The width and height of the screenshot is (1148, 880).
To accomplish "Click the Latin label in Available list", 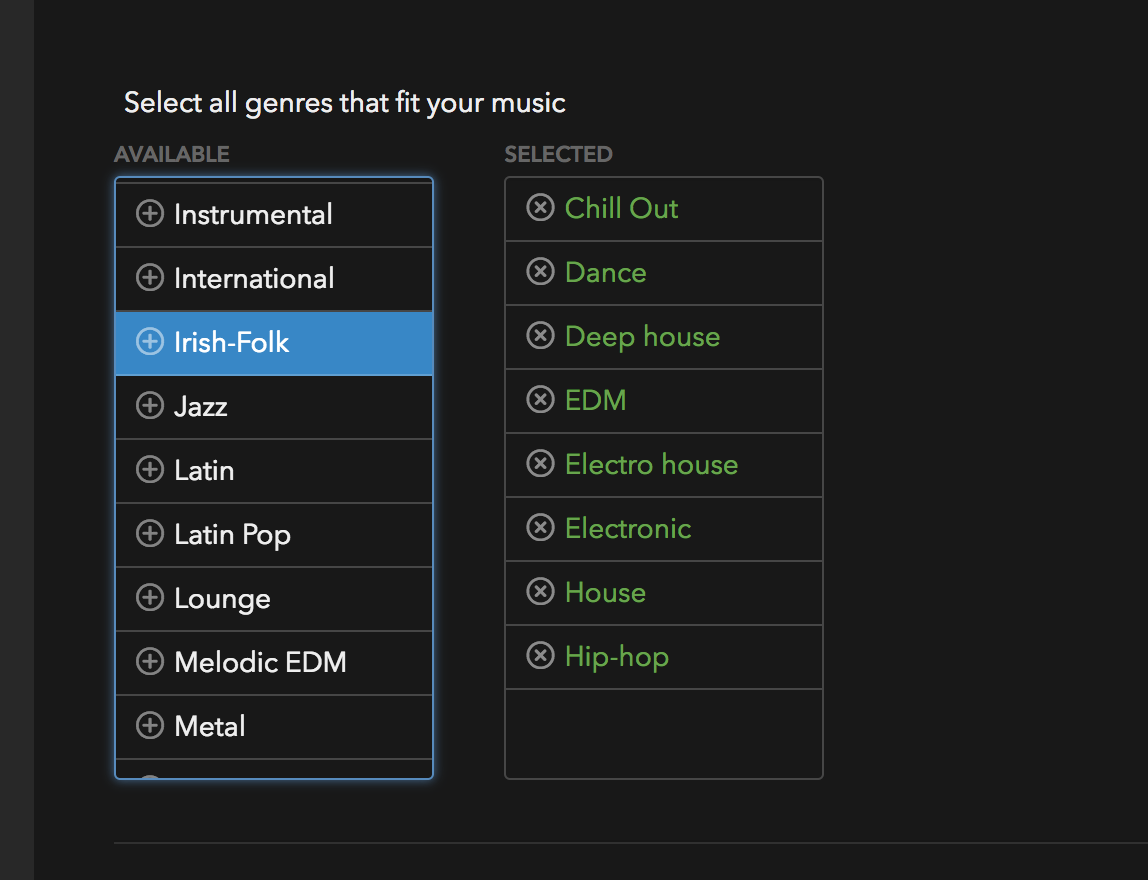I will pos(204,470).
